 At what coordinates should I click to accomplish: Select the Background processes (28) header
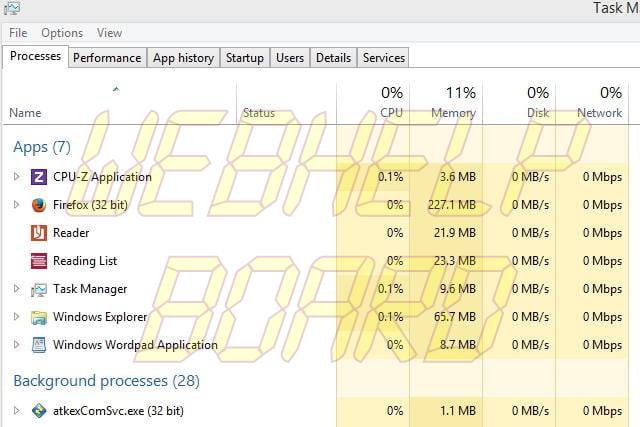(107, 381)
